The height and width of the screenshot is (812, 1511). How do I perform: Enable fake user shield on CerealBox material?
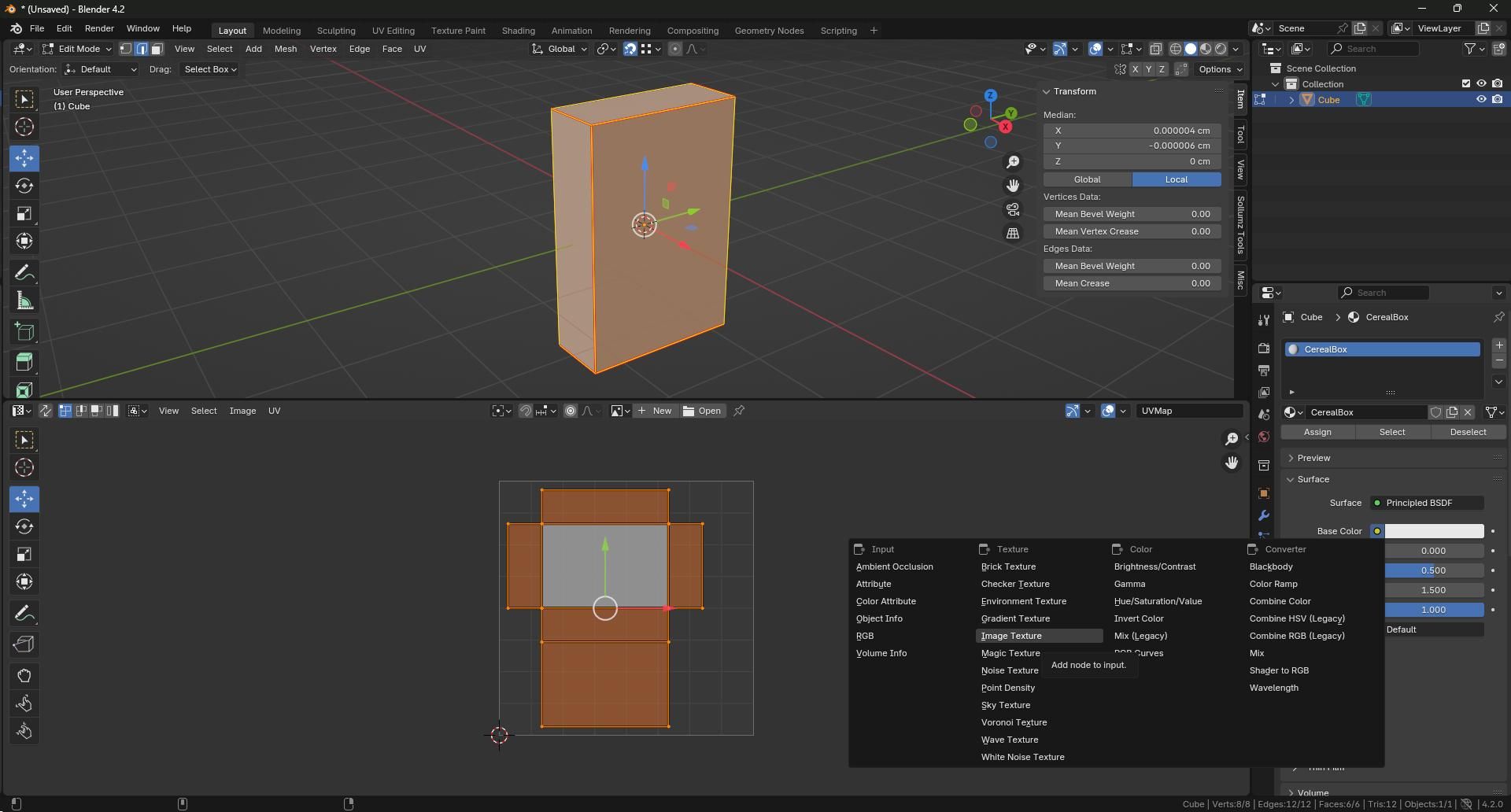pyautogui.click(x=1436, y=412)
